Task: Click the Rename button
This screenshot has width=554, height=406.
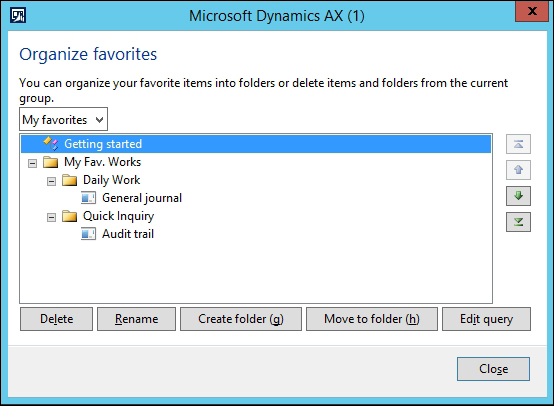Action: pos(136,319)
